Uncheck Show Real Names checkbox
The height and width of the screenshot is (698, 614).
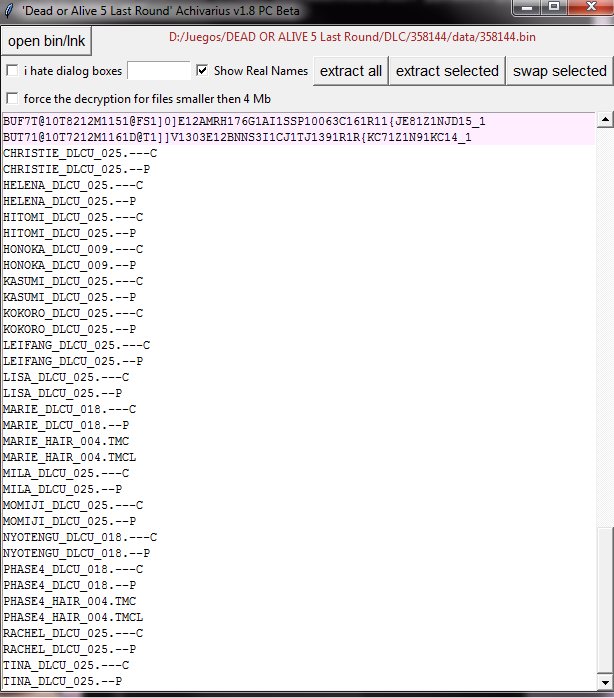202,70
